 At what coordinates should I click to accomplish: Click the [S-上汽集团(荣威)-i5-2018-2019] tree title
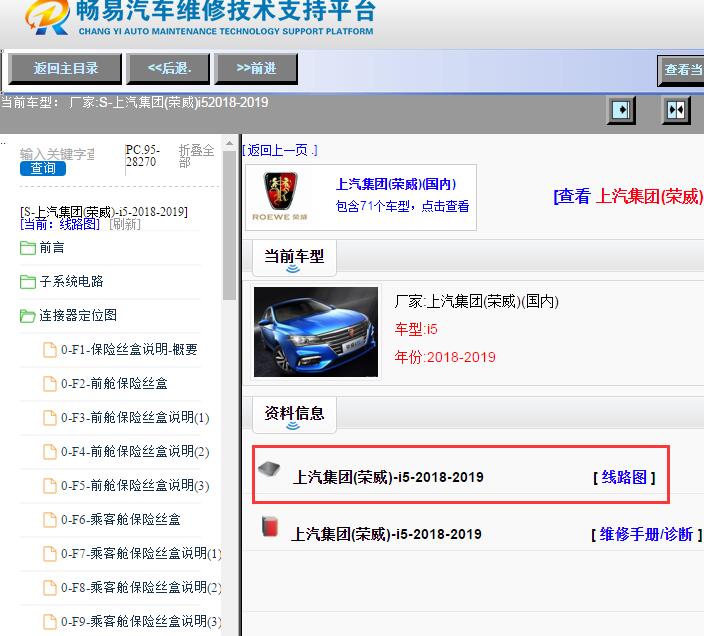point(104,211)
